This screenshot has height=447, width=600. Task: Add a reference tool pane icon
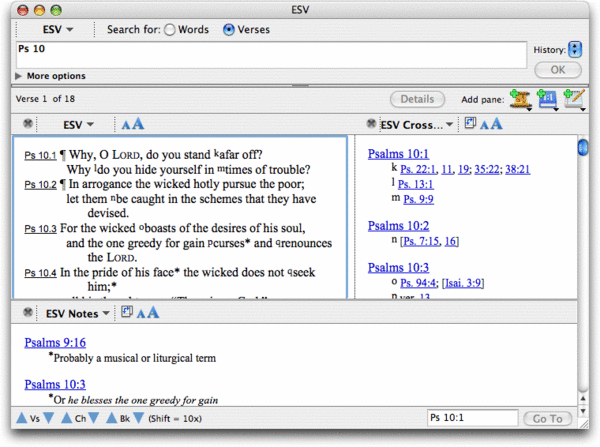pos(548,100)
